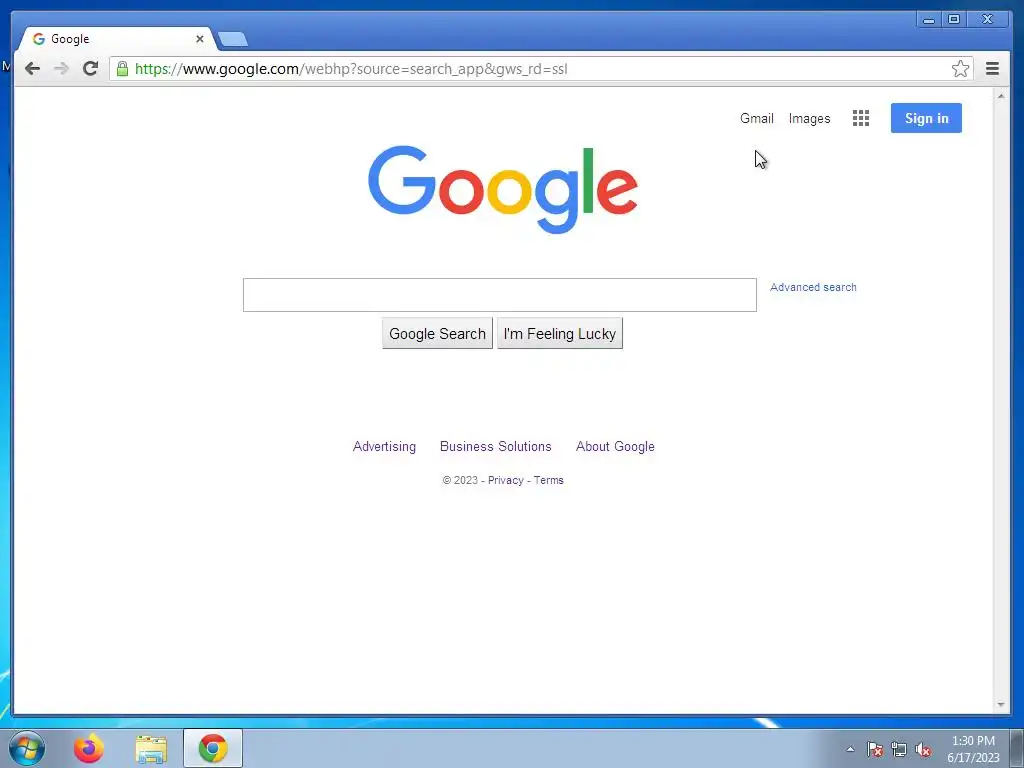The image size is (1024, 768).
Task: Open About Google link
Action: (615, 447)
